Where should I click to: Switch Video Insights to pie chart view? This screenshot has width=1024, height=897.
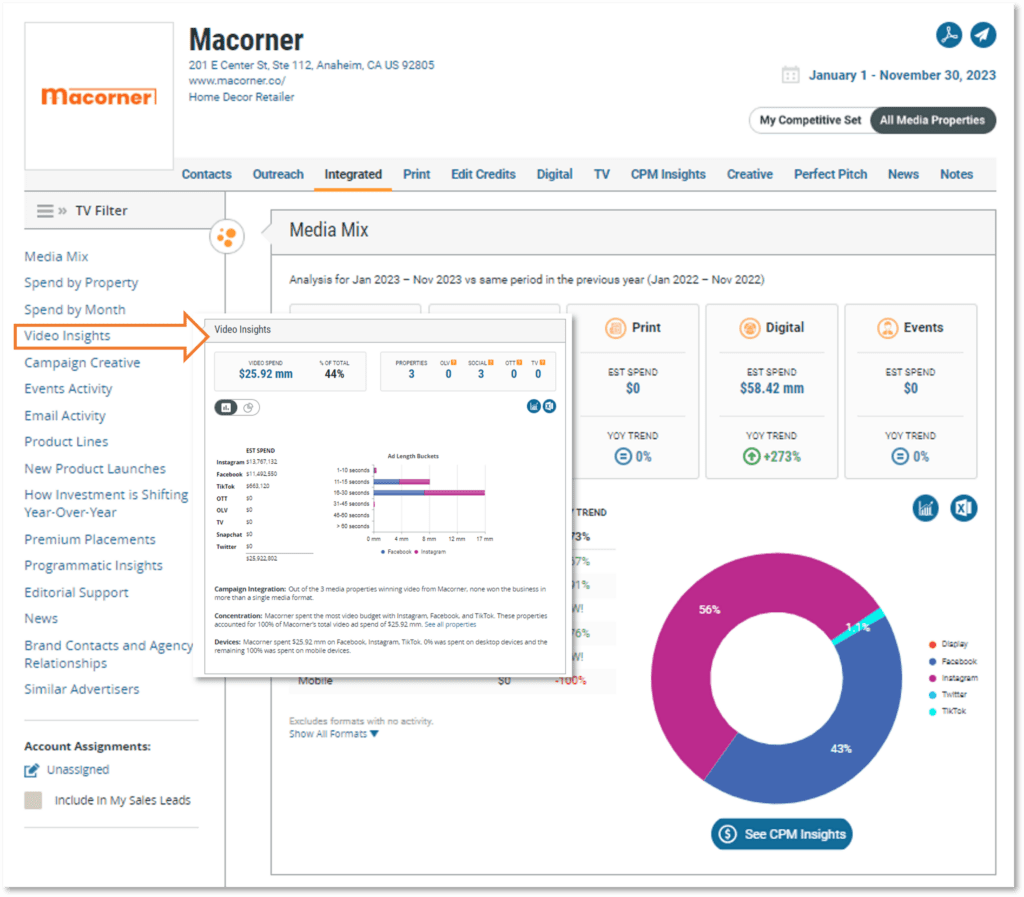(x=248, y=408)
